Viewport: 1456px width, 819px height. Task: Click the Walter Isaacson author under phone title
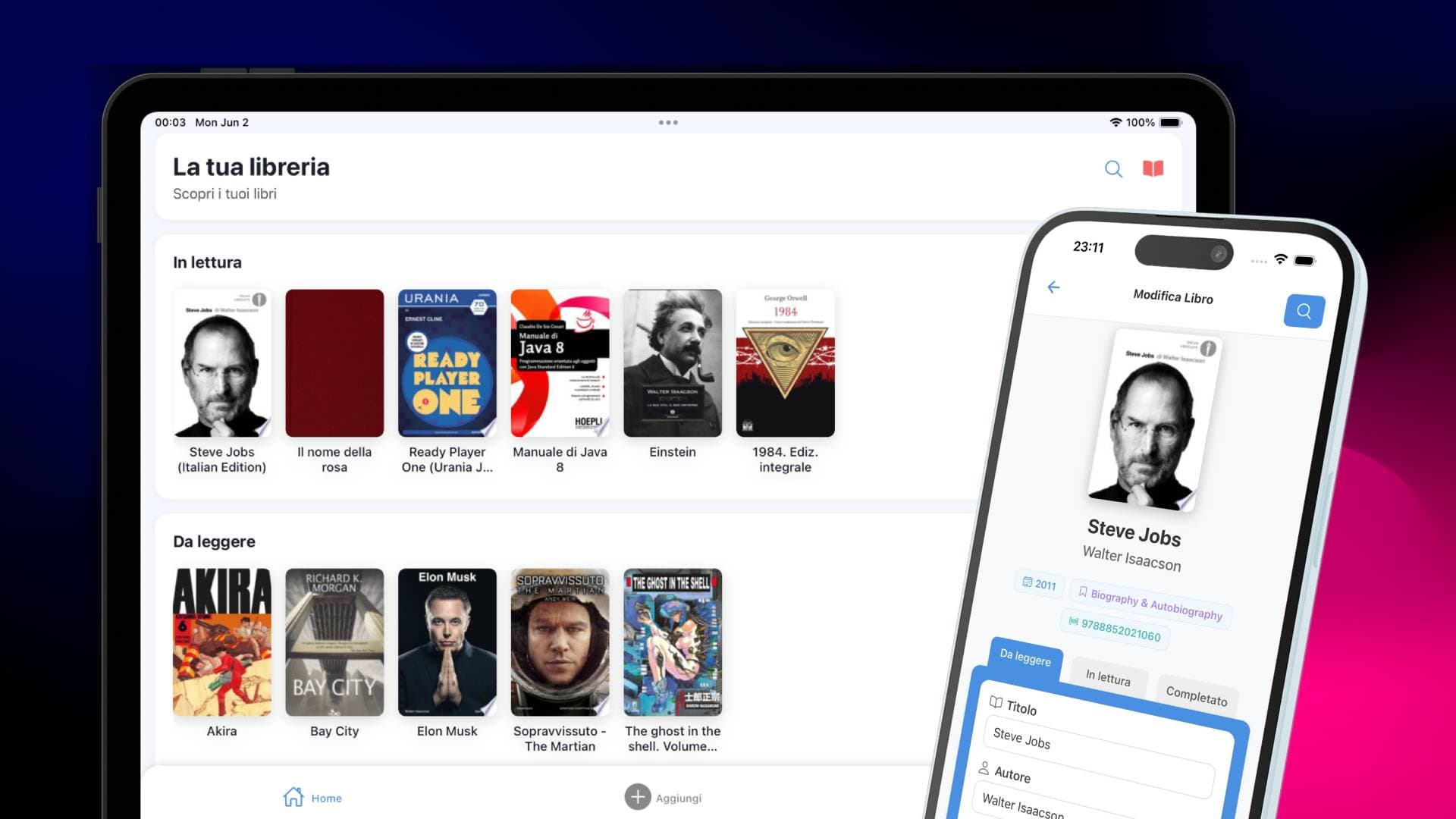[x=1131, y=559]
